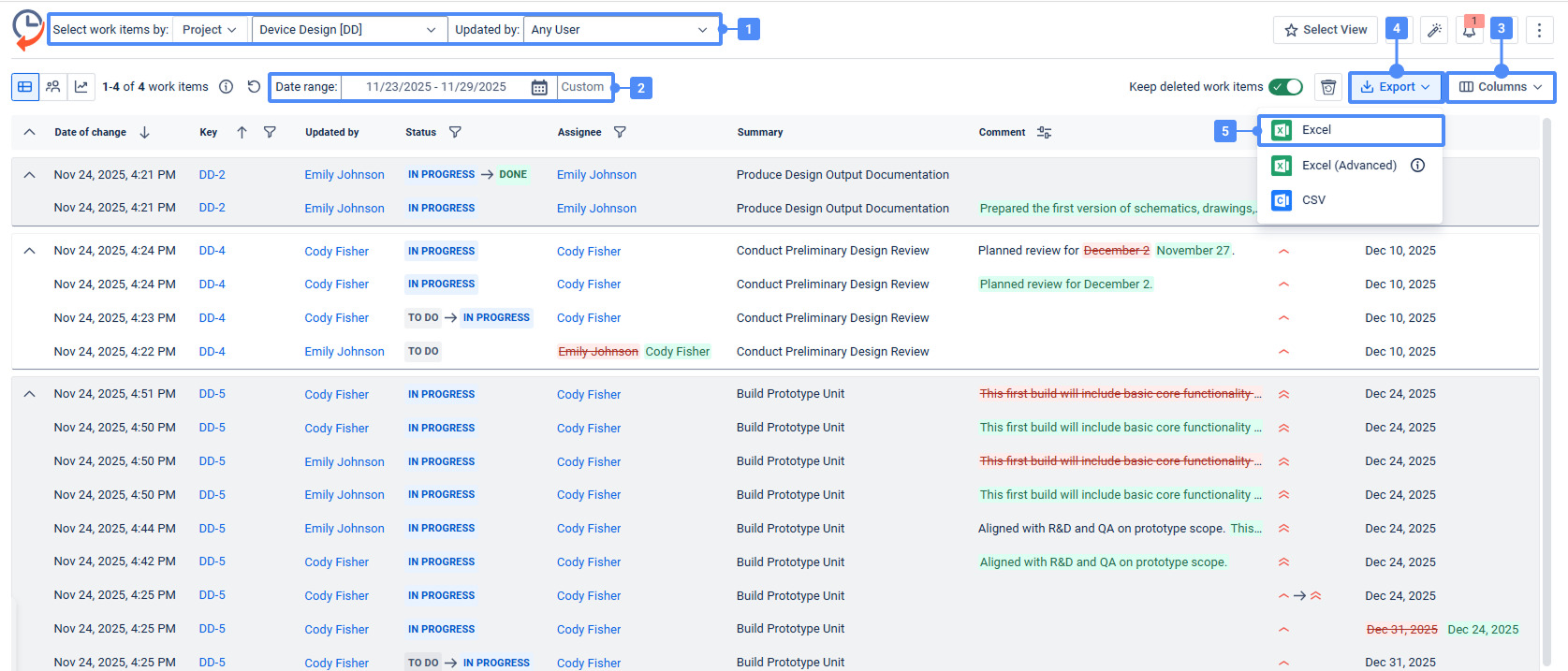Image resolution: width=1568 pixels, height=671 pixels.
Task: Click the struck-through Emily Johnson assignee
Action: [598, 352]
